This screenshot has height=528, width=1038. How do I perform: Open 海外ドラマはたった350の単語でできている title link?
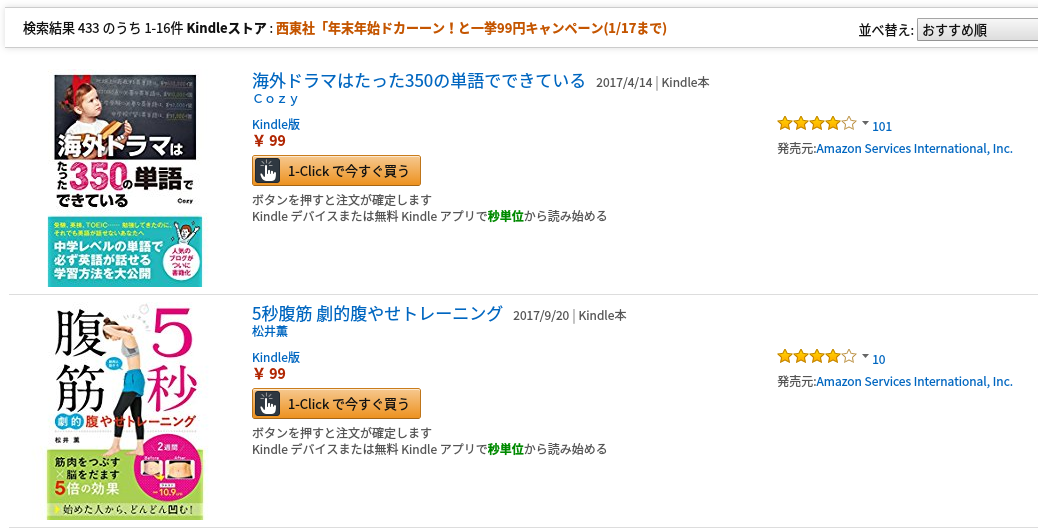pos(418,81)
